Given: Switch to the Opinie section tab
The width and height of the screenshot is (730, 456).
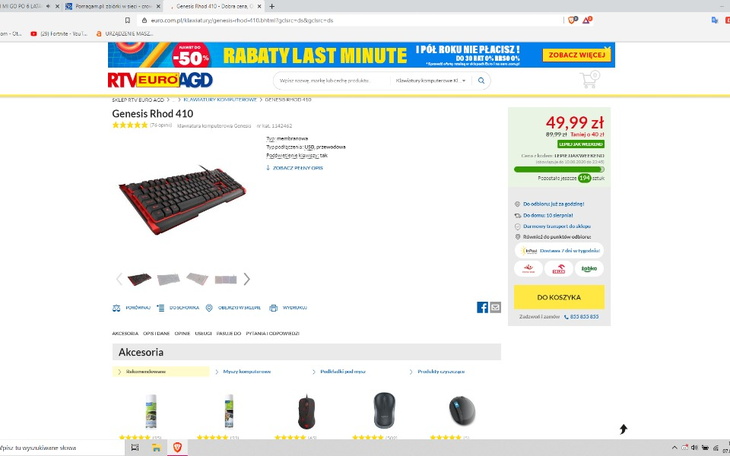Looking at the screenshot, I should (x=182, y=333).
